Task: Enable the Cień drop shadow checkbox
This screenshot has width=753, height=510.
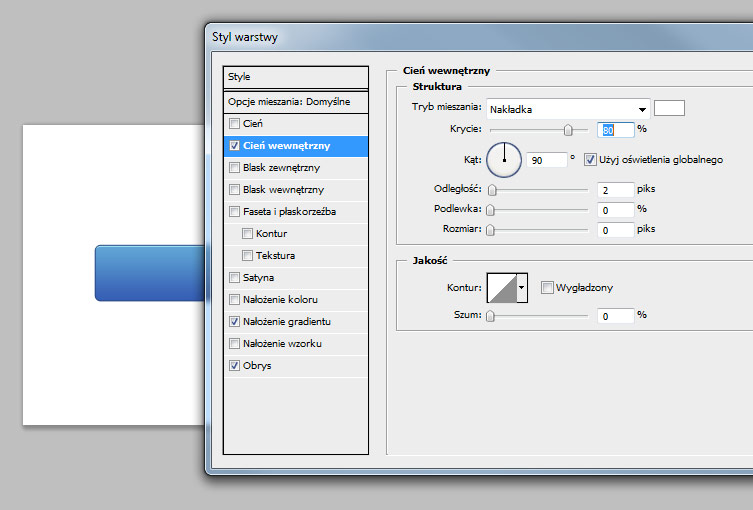Action: click(234, 124)
